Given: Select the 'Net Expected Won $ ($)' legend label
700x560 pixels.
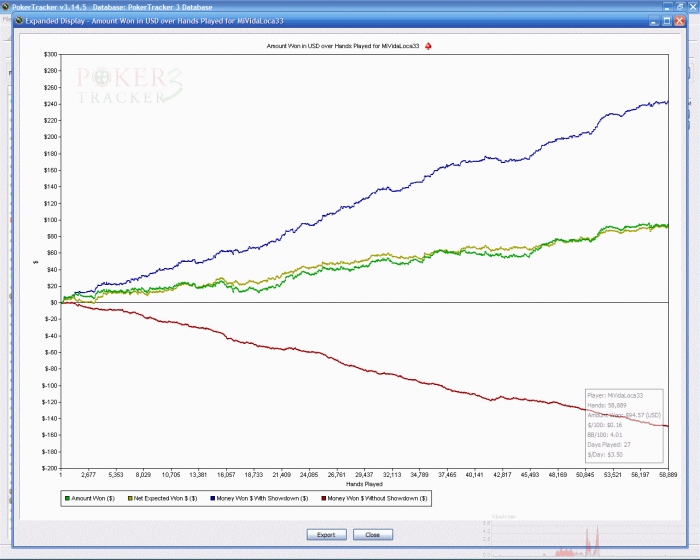Looking at the screenshot, I should 165,498.
